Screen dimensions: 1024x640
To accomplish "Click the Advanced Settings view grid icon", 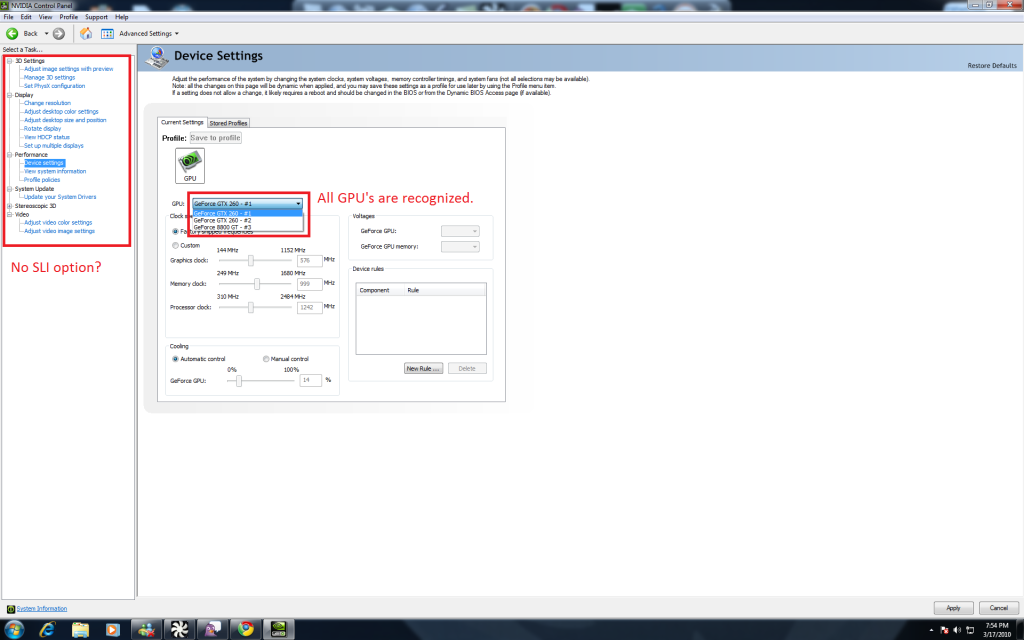I will (107, 33).
